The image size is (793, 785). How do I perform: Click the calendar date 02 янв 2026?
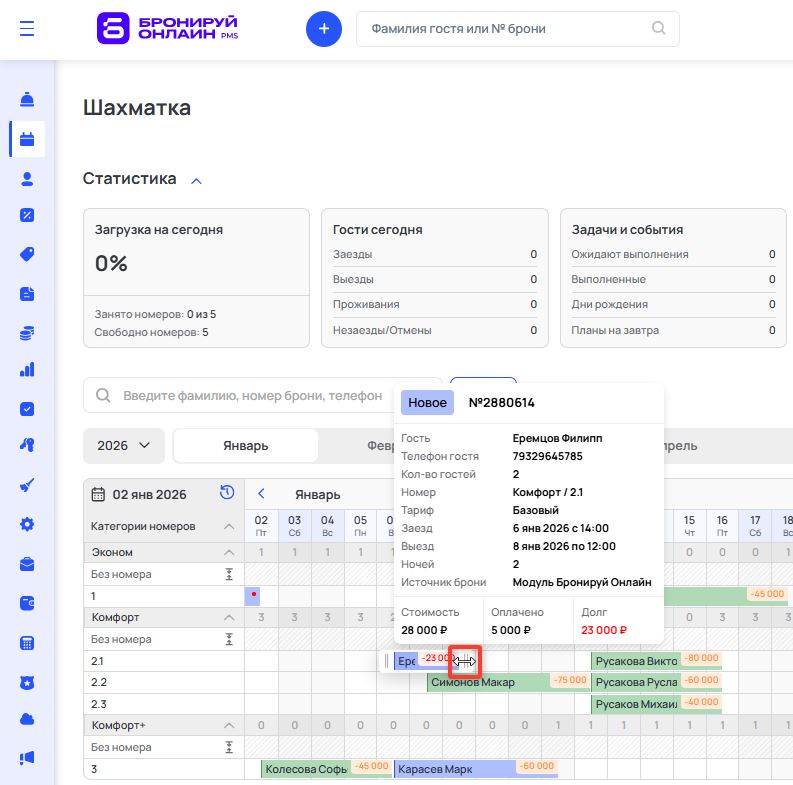tap(148, 494)
